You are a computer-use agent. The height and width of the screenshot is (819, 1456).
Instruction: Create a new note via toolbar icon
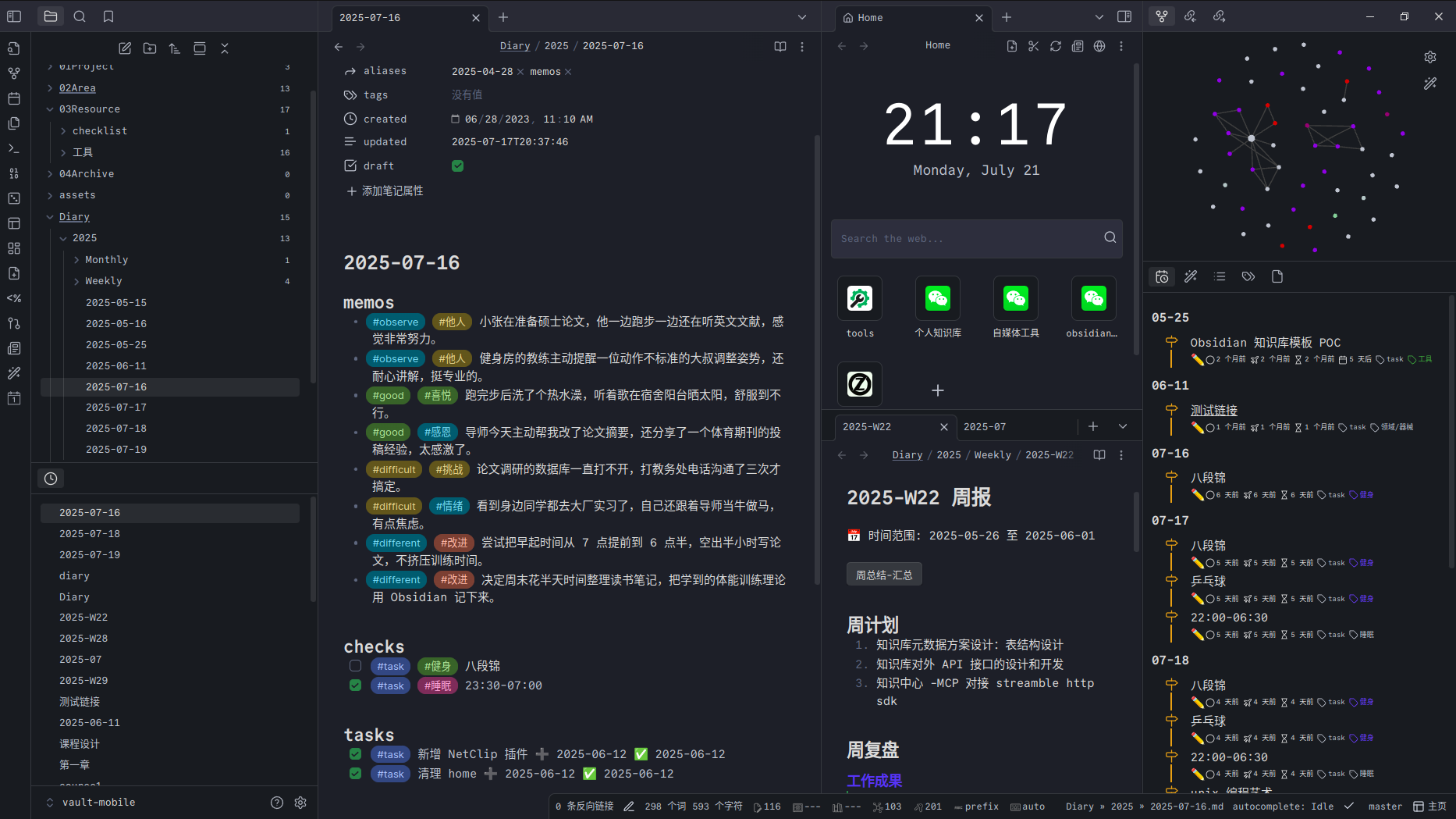tap(125, 48)
